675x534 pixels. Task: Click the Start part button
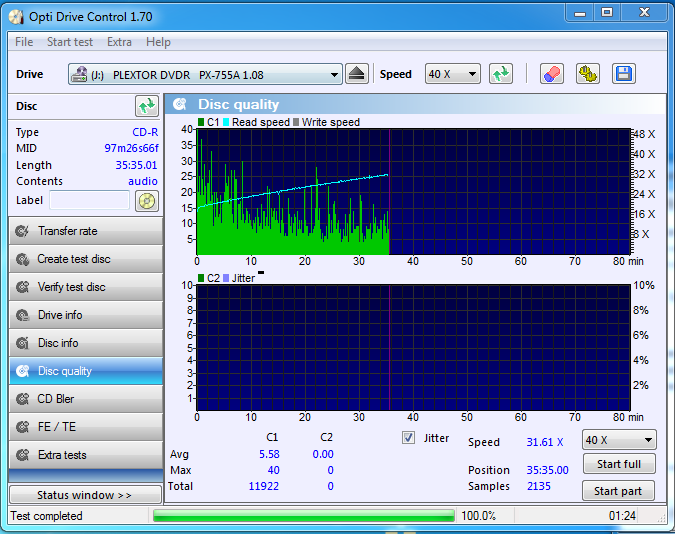tap(618, 491)
